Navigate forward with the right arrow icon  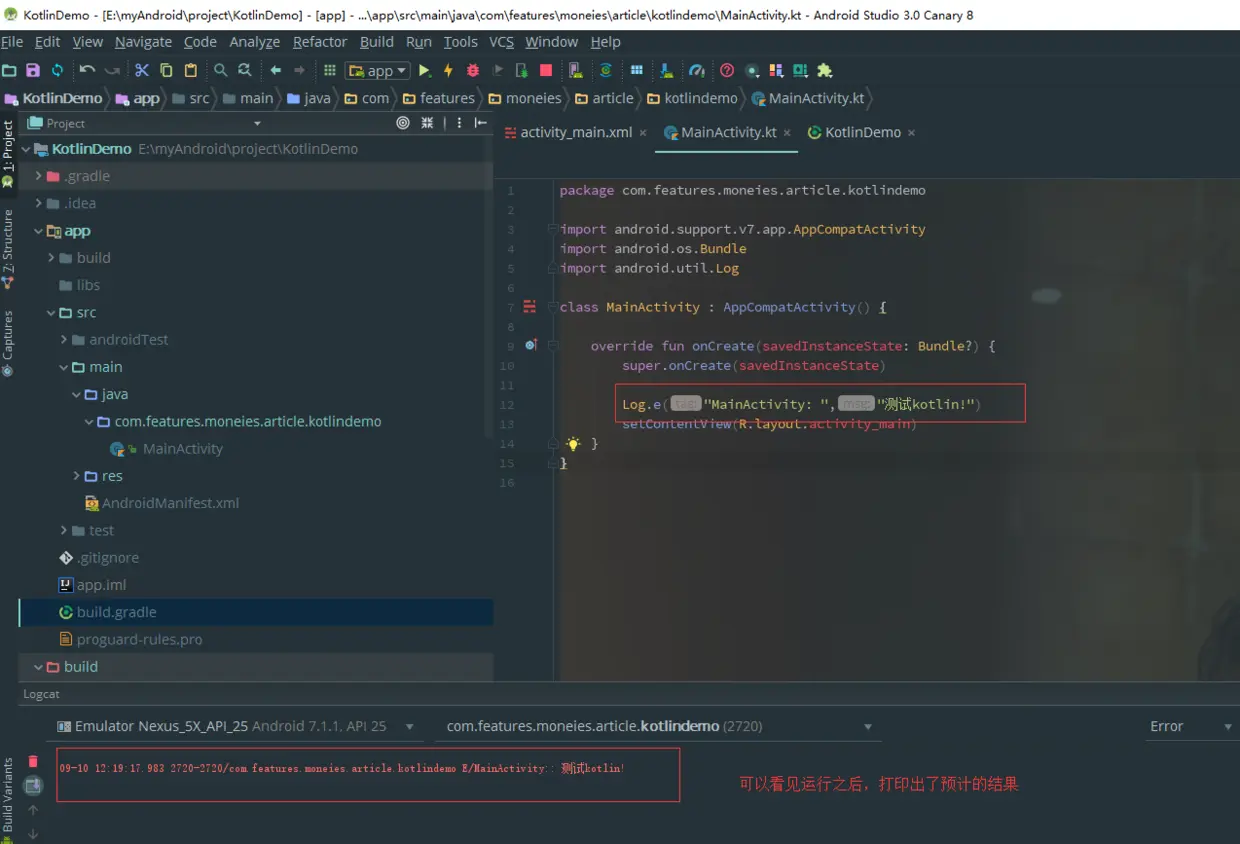click(299, 70)
